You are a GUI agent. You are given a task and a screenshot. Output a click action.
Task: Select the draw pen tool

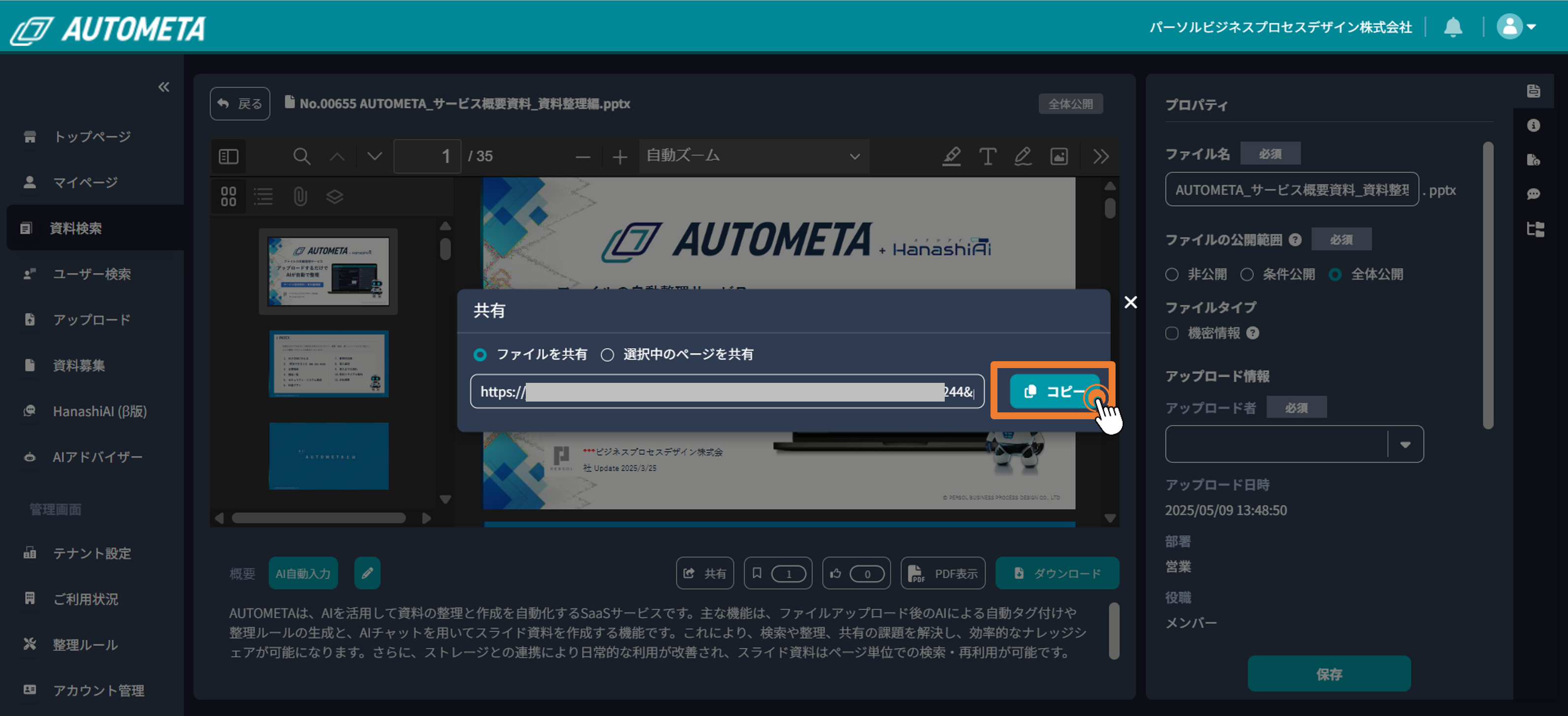[x=1023, y=156]
